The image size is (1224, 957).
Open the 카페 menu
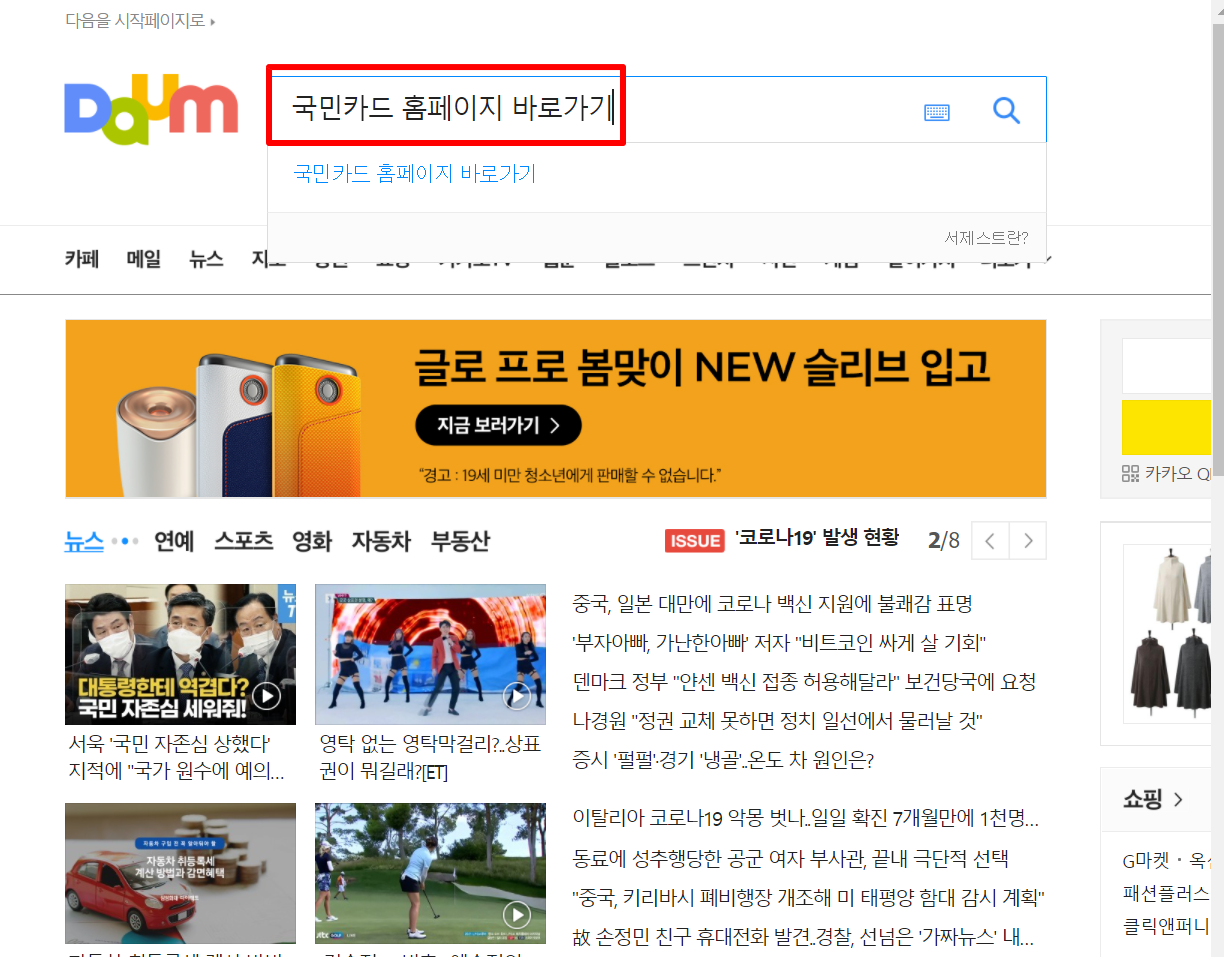coord(82,259)
